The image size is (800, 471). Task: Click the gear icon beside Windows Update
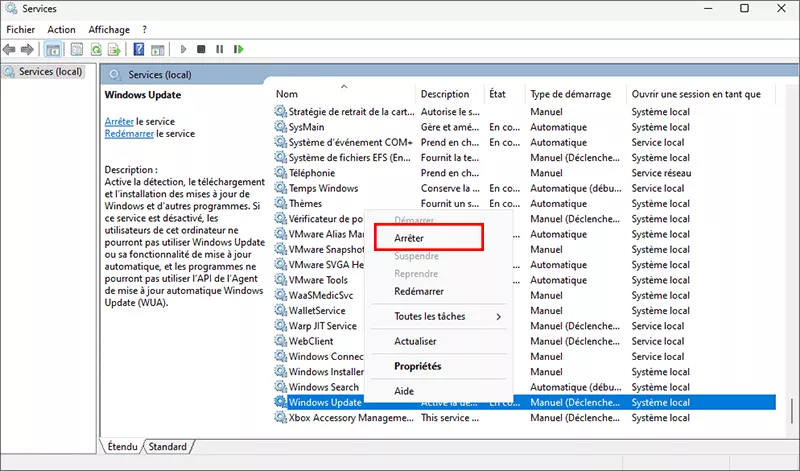point(280,402)
